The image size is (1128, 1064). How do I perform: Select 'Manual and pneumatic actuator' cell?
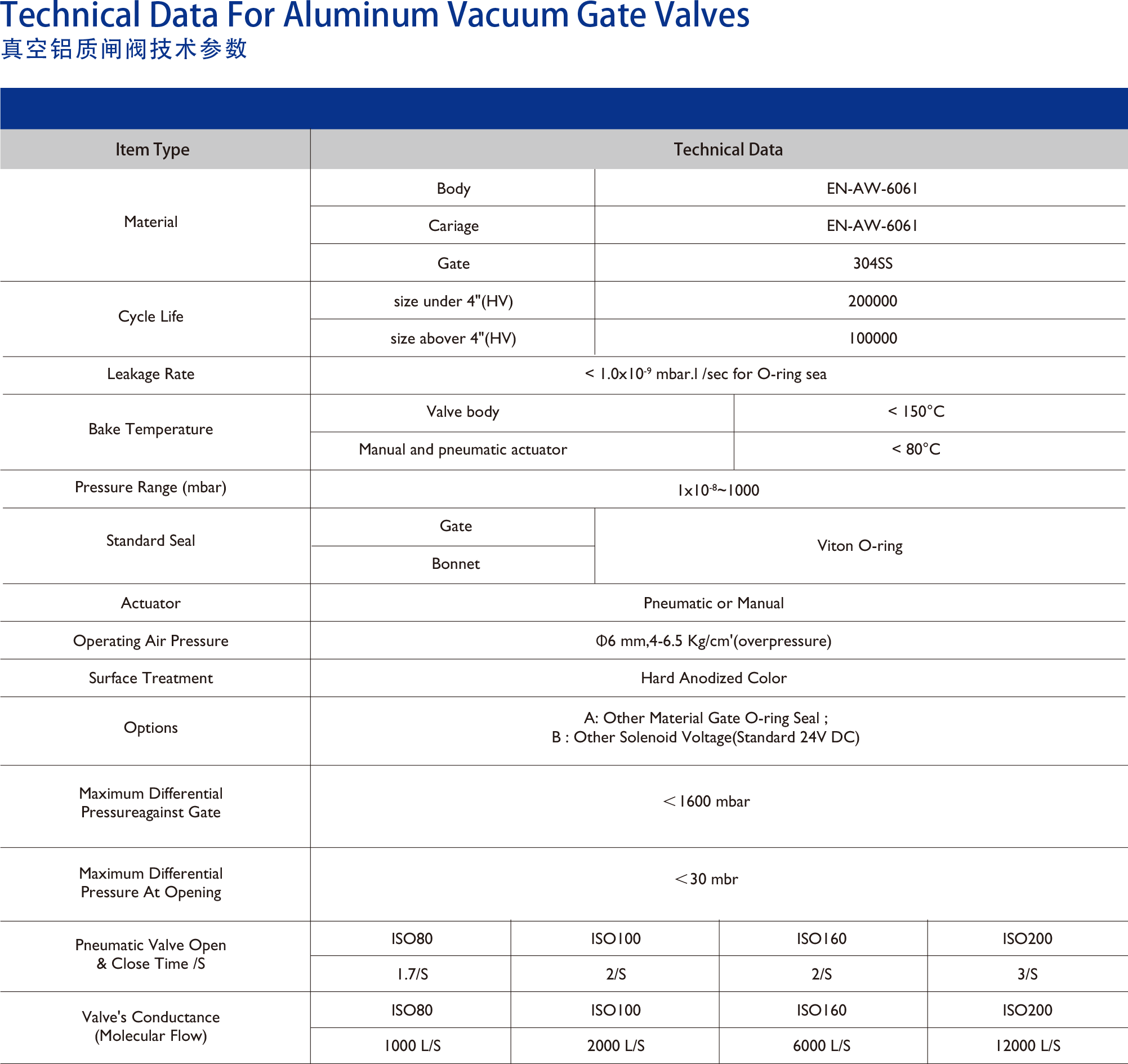point(462,450)
